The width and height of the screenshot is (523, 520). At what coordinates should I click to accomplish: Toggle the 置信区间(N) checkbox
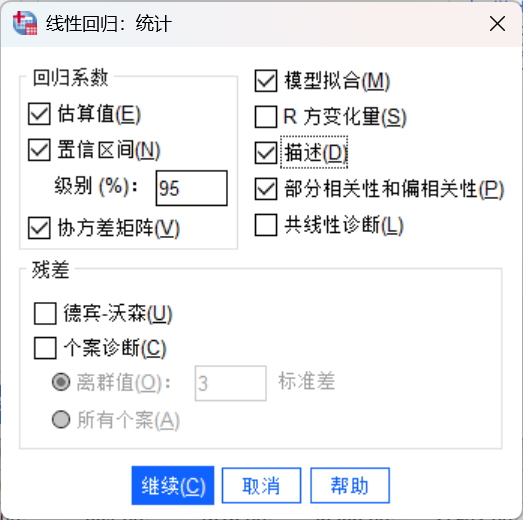[x=39, y=150]
